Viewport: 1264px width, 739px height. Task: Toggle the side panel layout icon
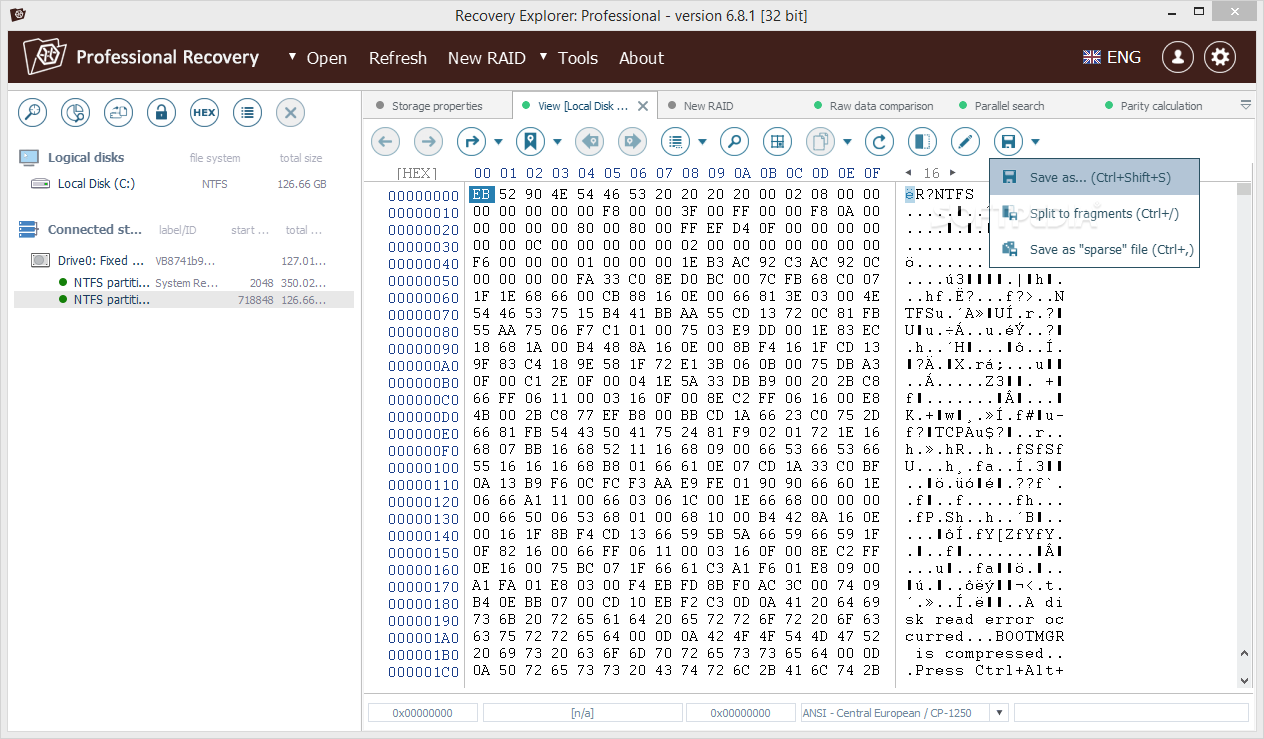click(922, 142)
